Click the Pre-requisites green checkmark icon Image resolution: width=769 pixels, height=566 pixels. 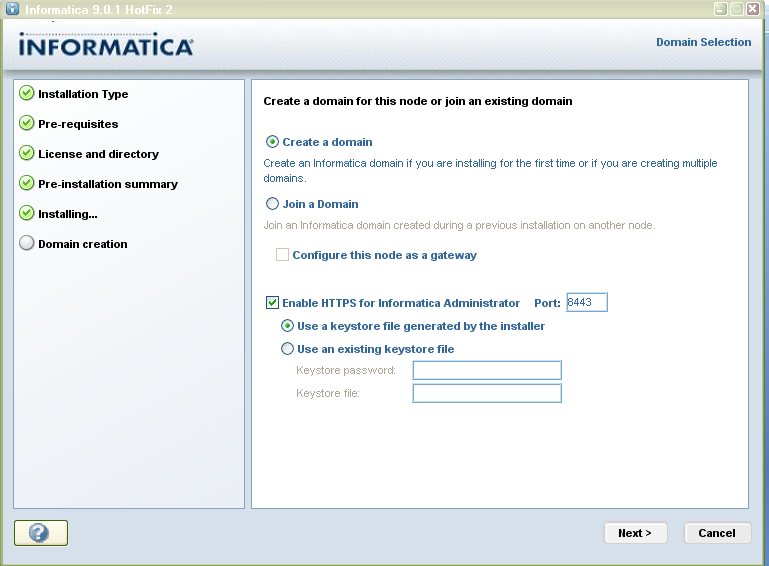[x=26, y=123]
